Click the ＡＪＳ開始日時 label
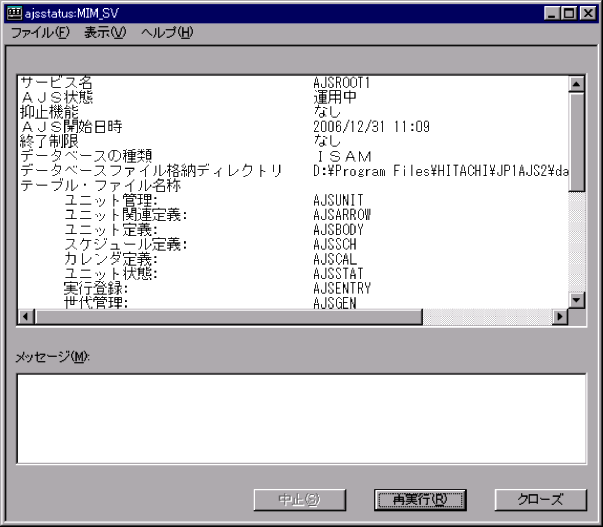603x527 pixels. (x=71, y=127)
